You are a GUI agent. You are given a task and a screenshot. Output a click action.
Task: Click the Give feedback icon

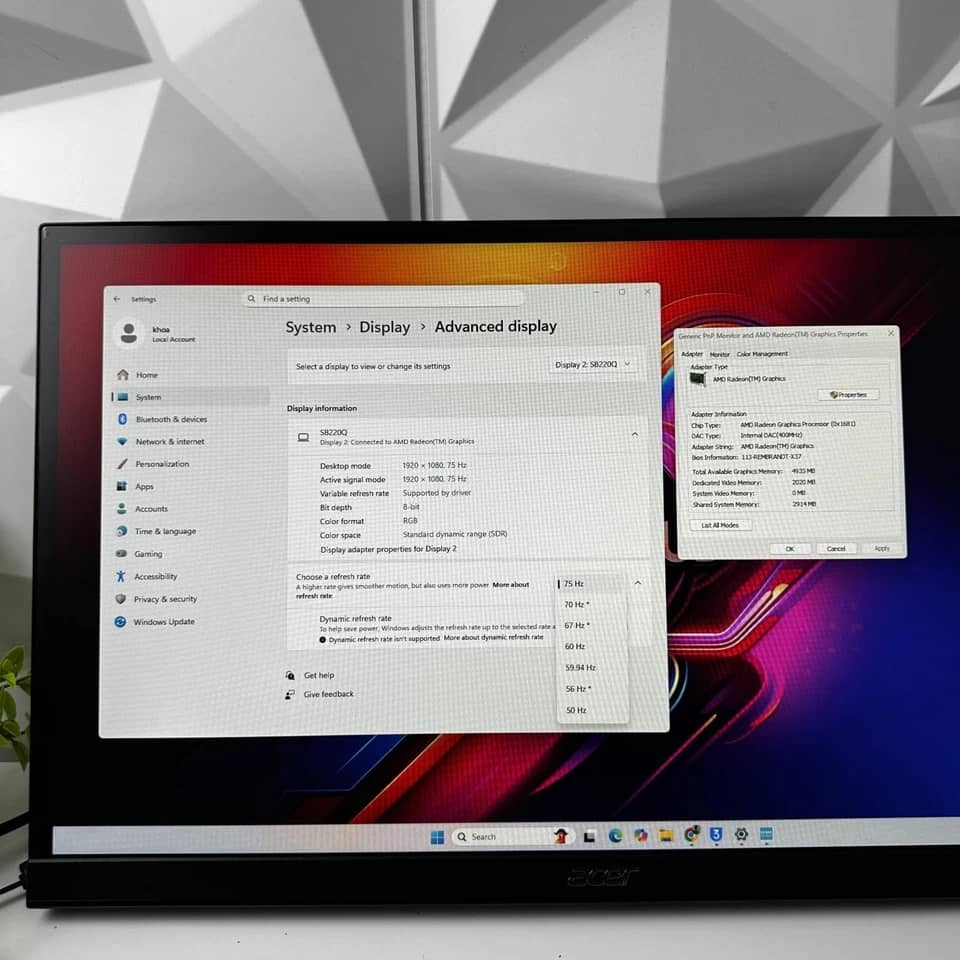[290, 694]
